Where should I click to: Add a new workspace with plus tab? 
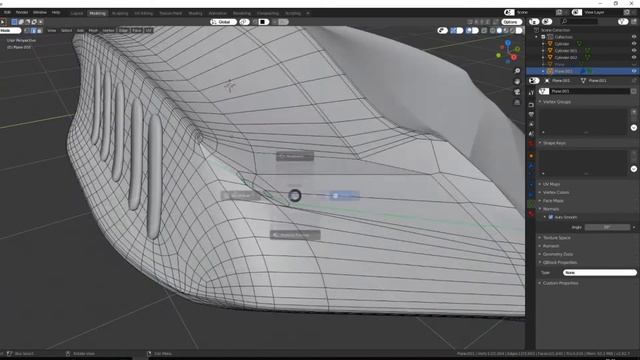(308, 13)
